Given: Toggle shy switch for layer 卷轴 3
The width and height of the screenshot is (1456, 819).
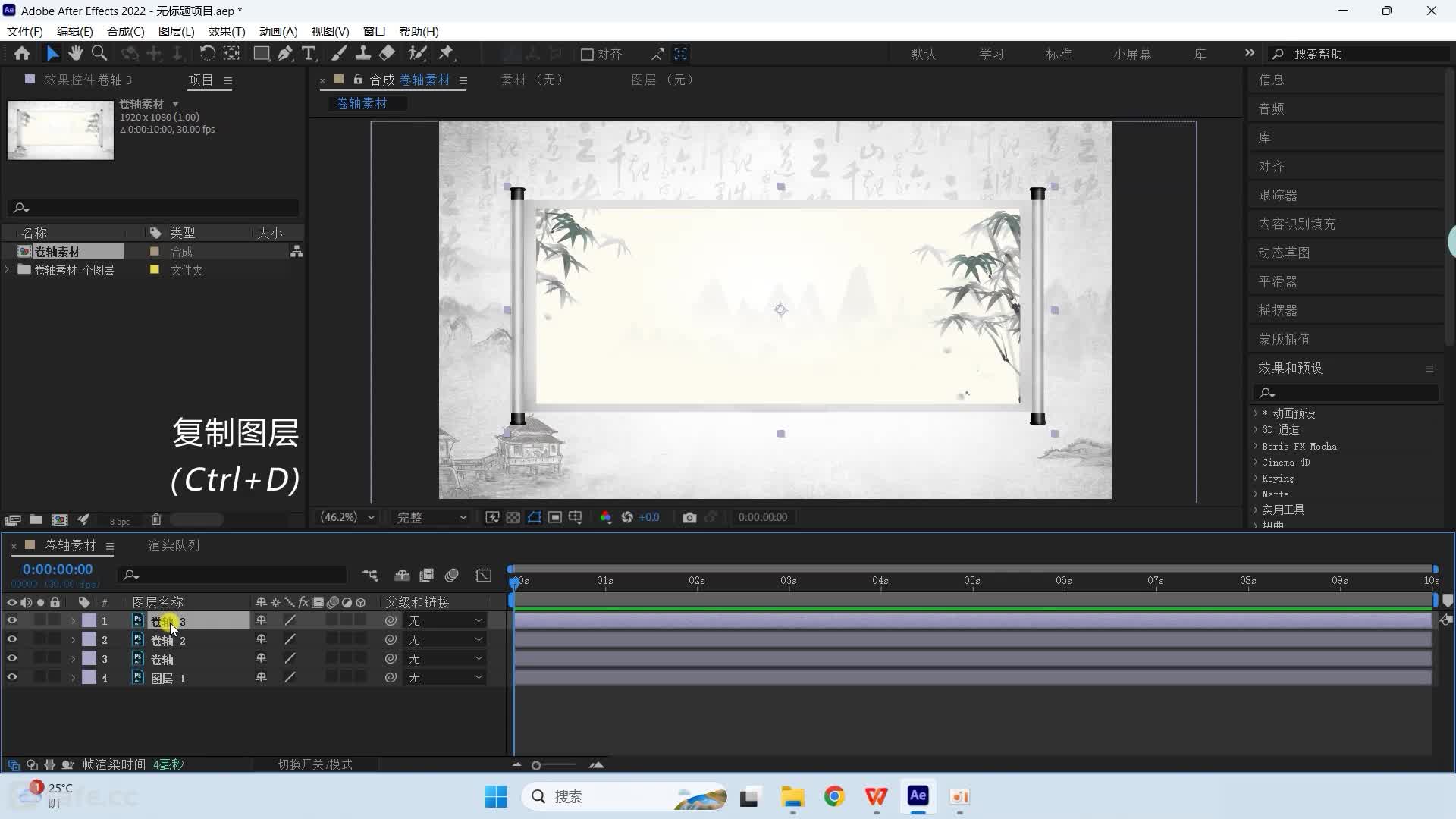Looking at the screenshot, I should (261, 620).
